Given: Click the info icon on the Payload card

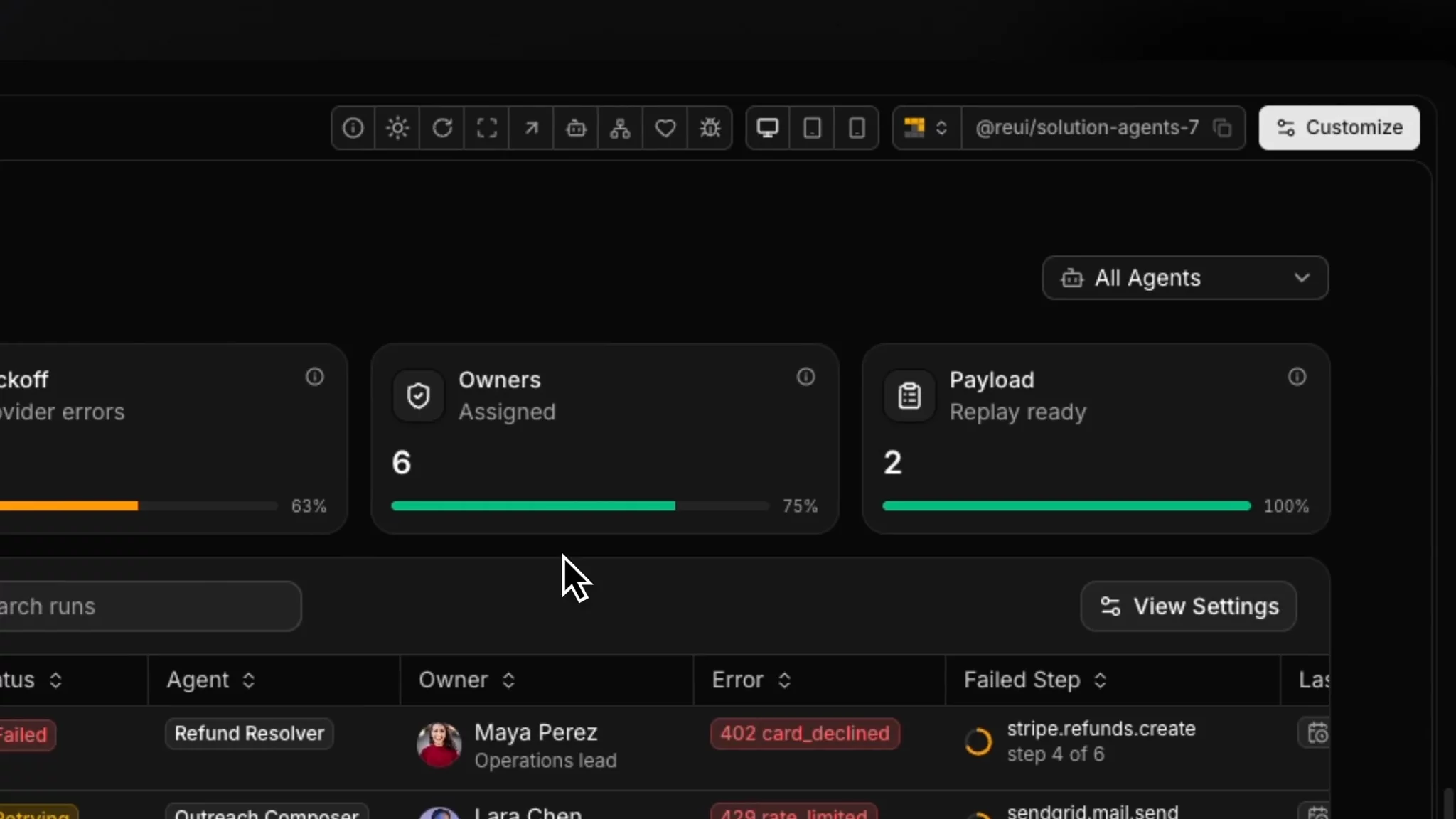Looking at the screenshot, I should point(1297,377).
